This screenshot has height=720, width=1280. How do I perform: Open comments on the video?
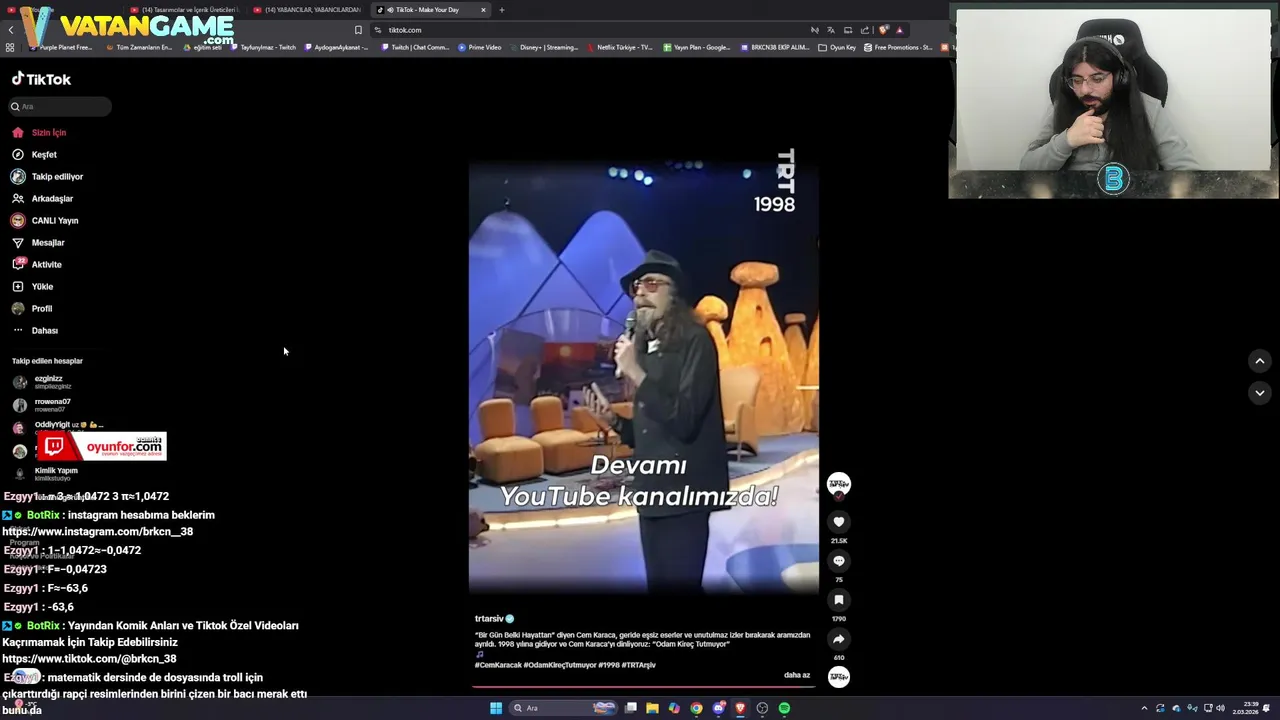click(839, 560)
